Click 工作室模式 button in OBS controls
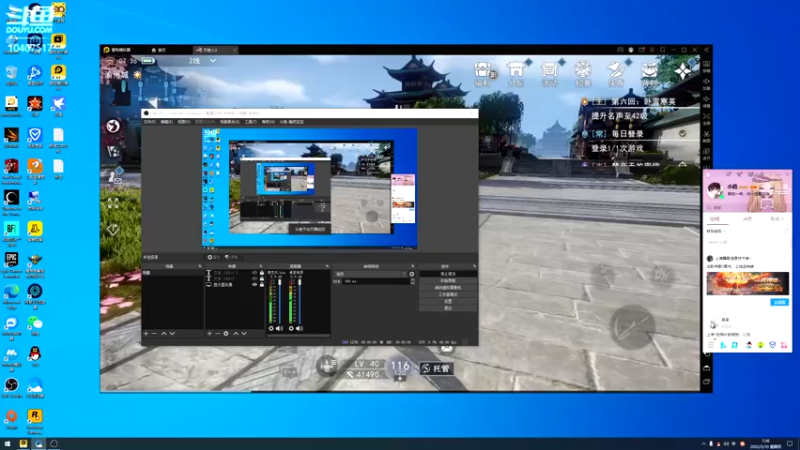800x450 pixels. pyautogui.click(x=448, y=294)
